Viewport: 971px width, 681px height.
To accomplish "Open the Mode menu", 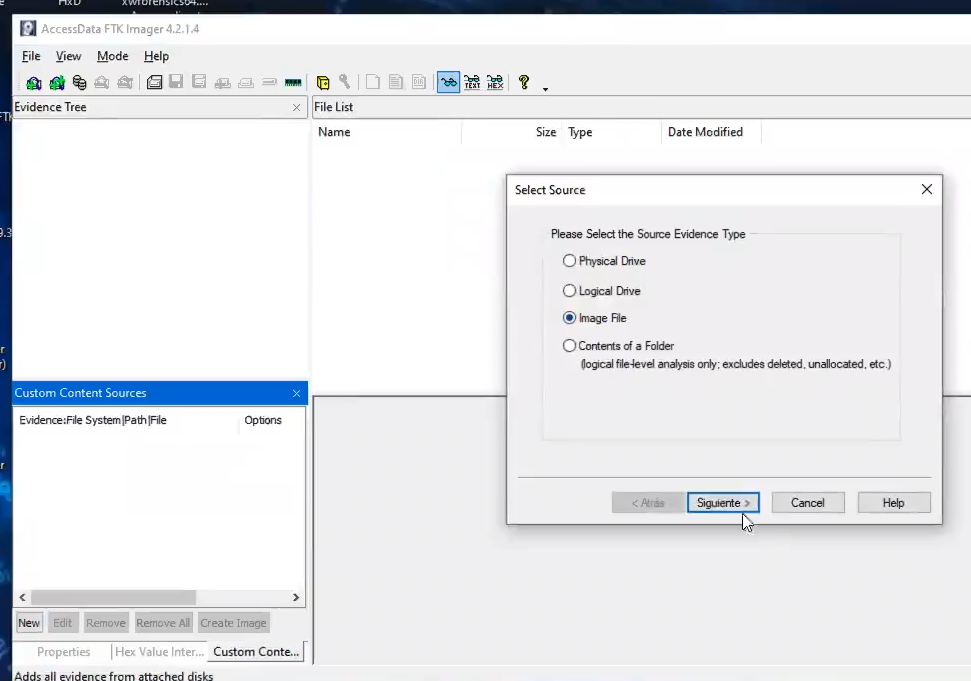I will pyautogui.click(x=113, y=56).
